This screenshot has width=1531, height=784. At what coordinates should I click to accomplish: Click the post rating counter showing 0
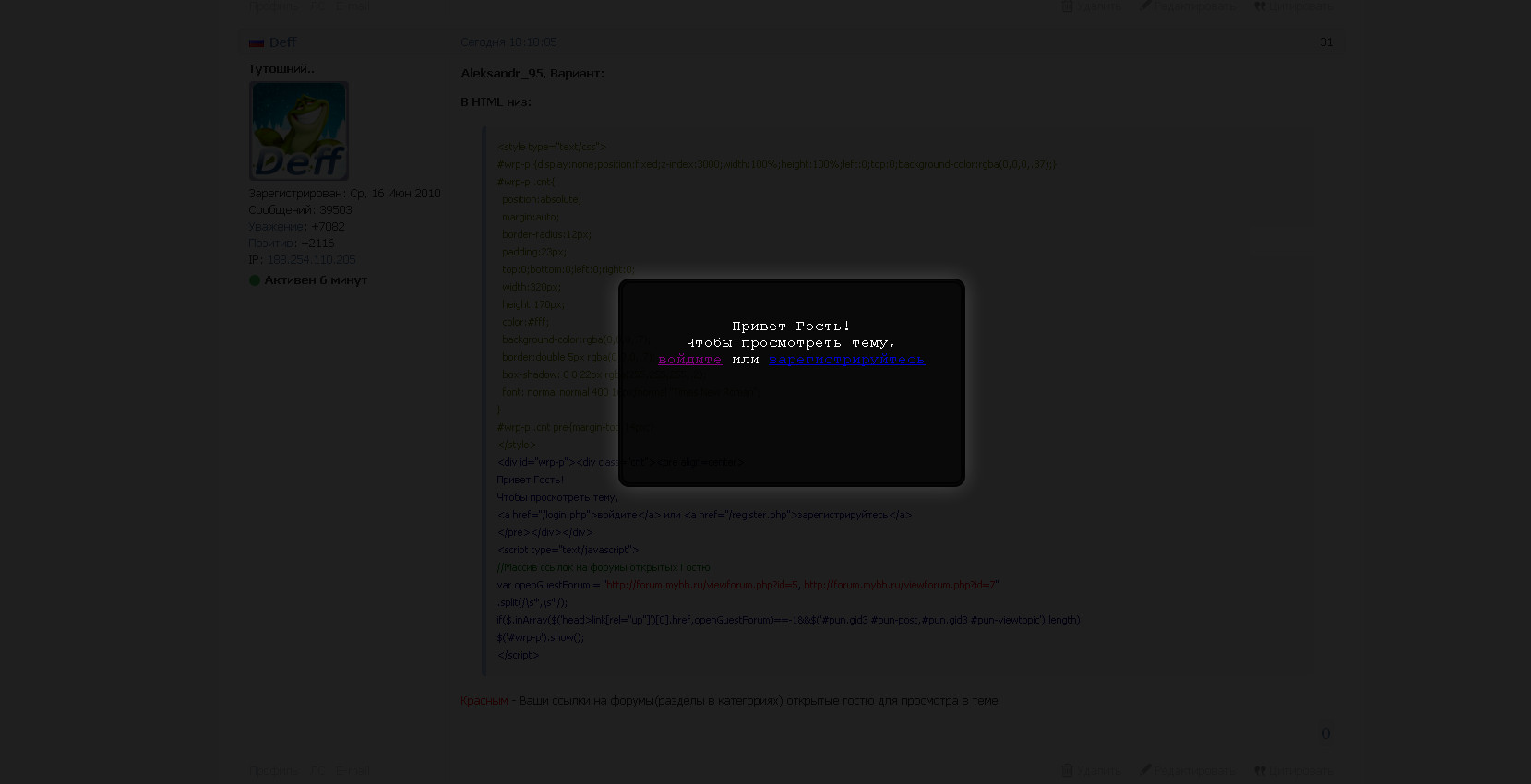tap(1326, 734)
